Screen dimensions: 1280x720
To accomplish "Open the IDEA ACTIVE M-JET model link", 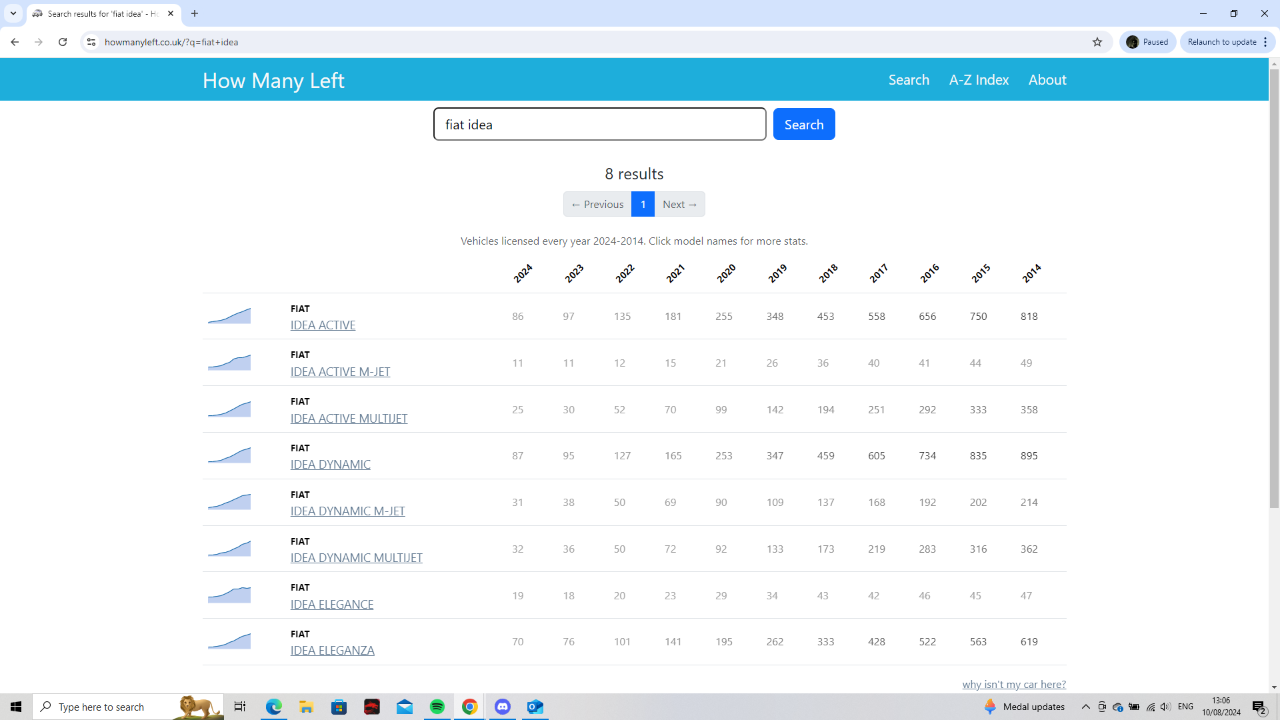I will (x=340, y=371).
